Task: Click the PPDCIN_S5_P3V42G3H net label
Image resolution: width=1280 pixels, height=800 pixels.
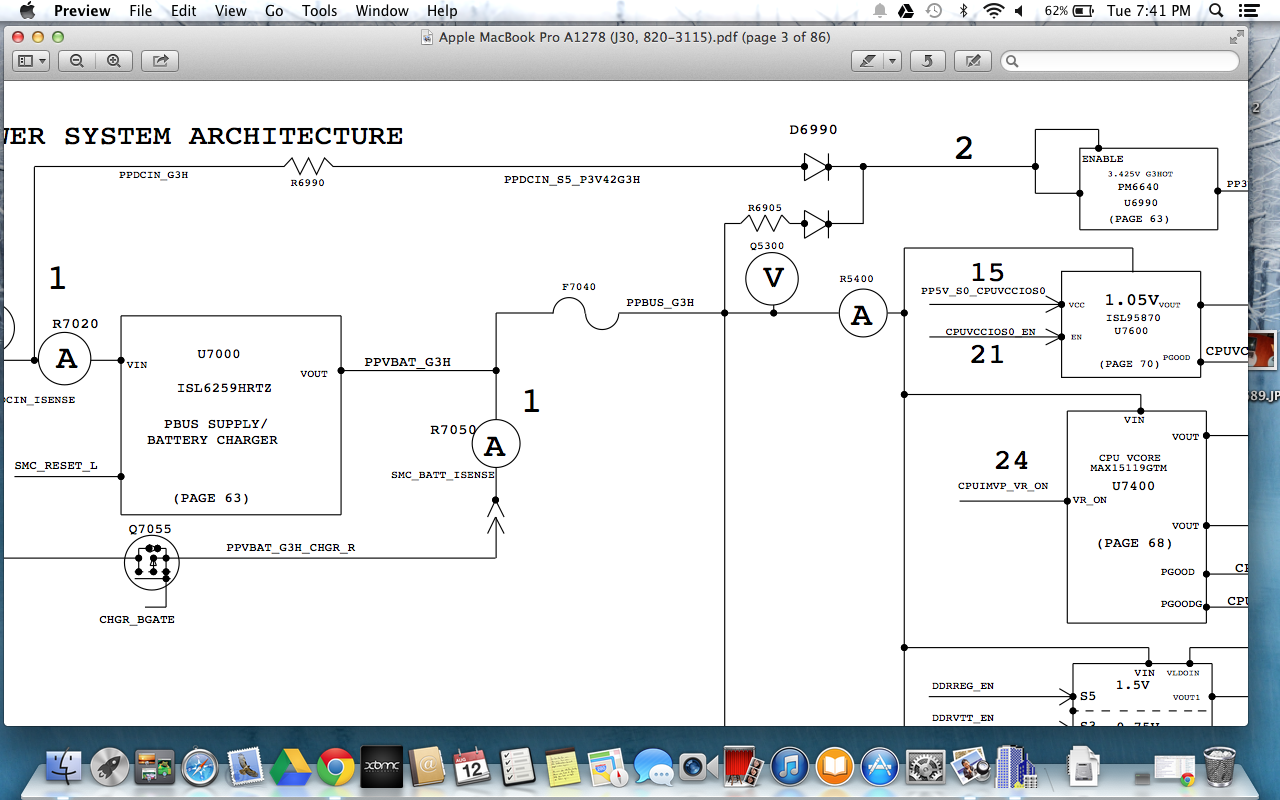Action: pos(572,180)
